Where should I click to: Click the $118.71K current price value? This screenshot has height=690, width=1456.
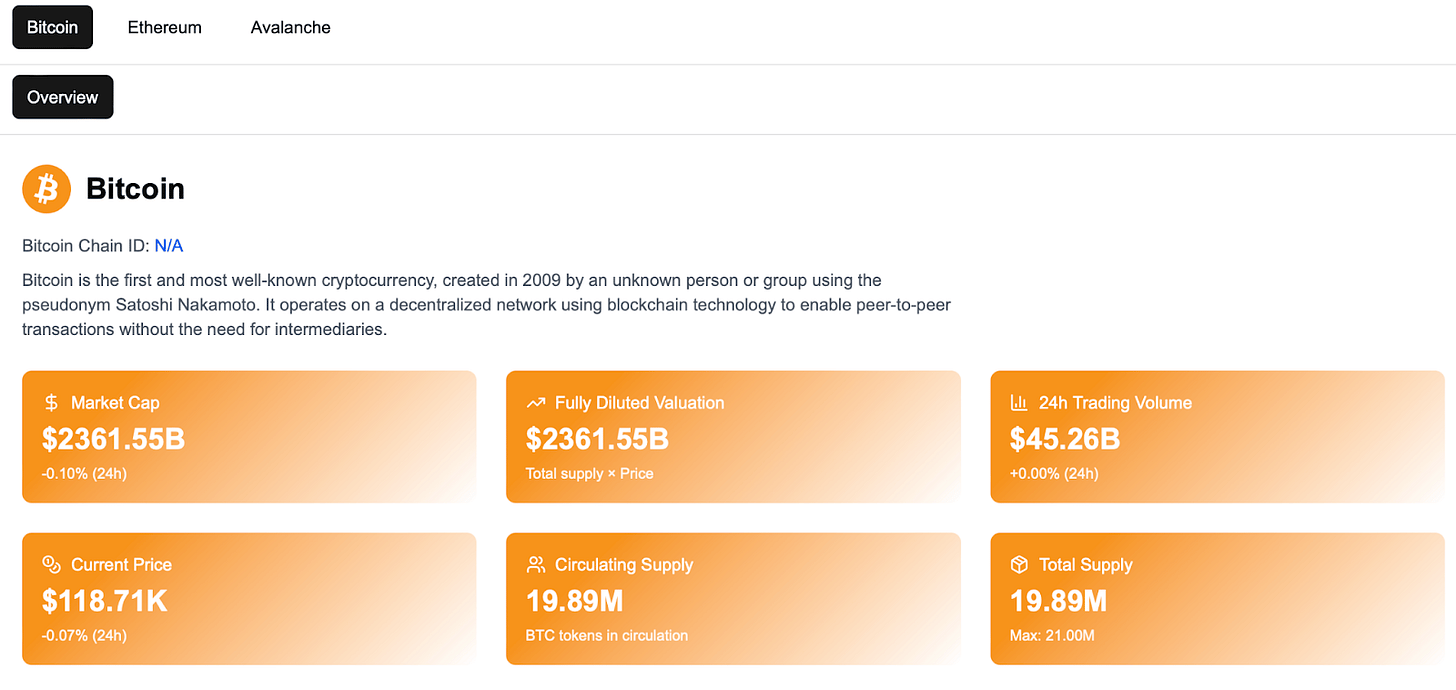(104, 601)
